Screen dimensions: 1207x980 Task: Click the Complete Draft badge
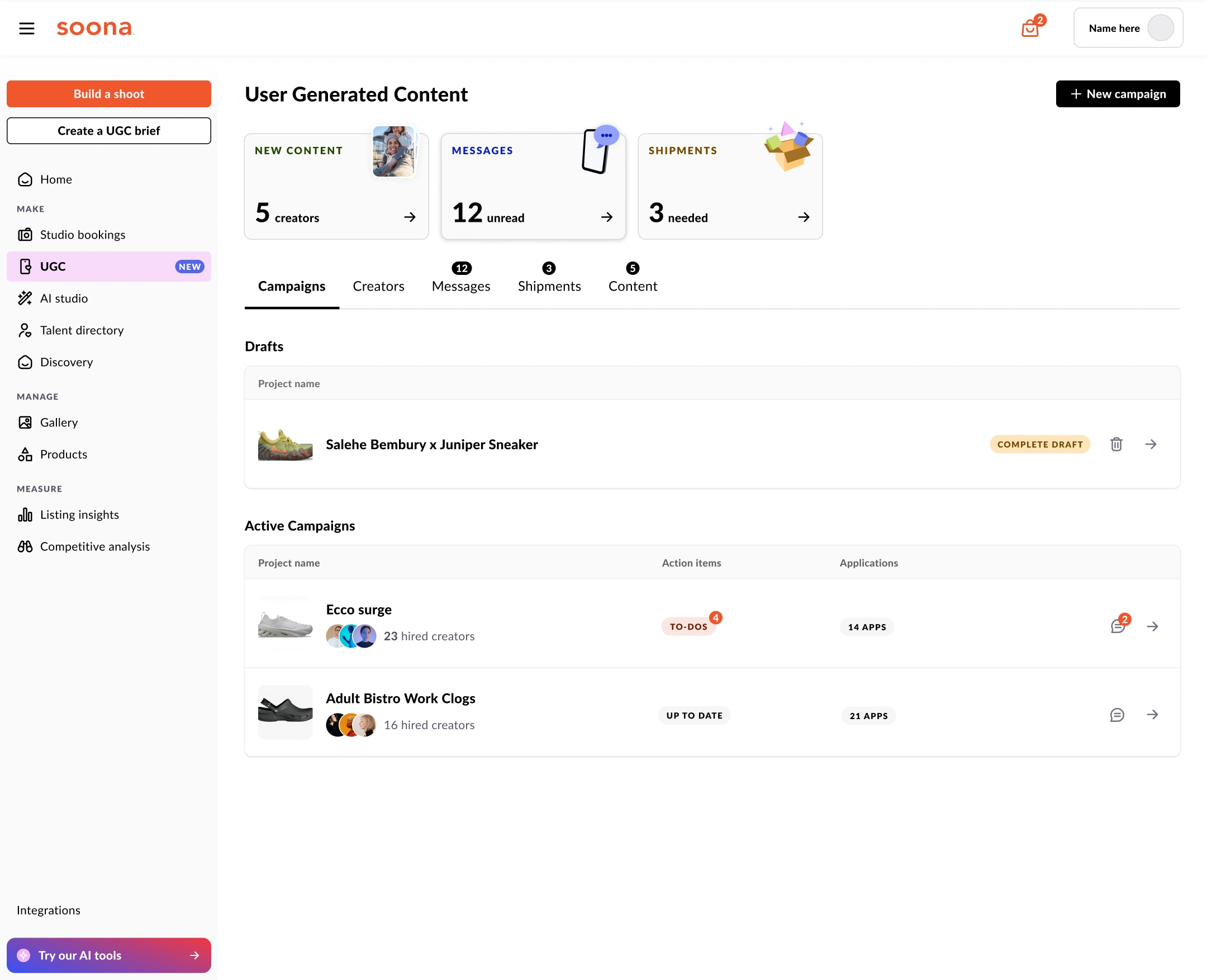(x=1039, y=444)
